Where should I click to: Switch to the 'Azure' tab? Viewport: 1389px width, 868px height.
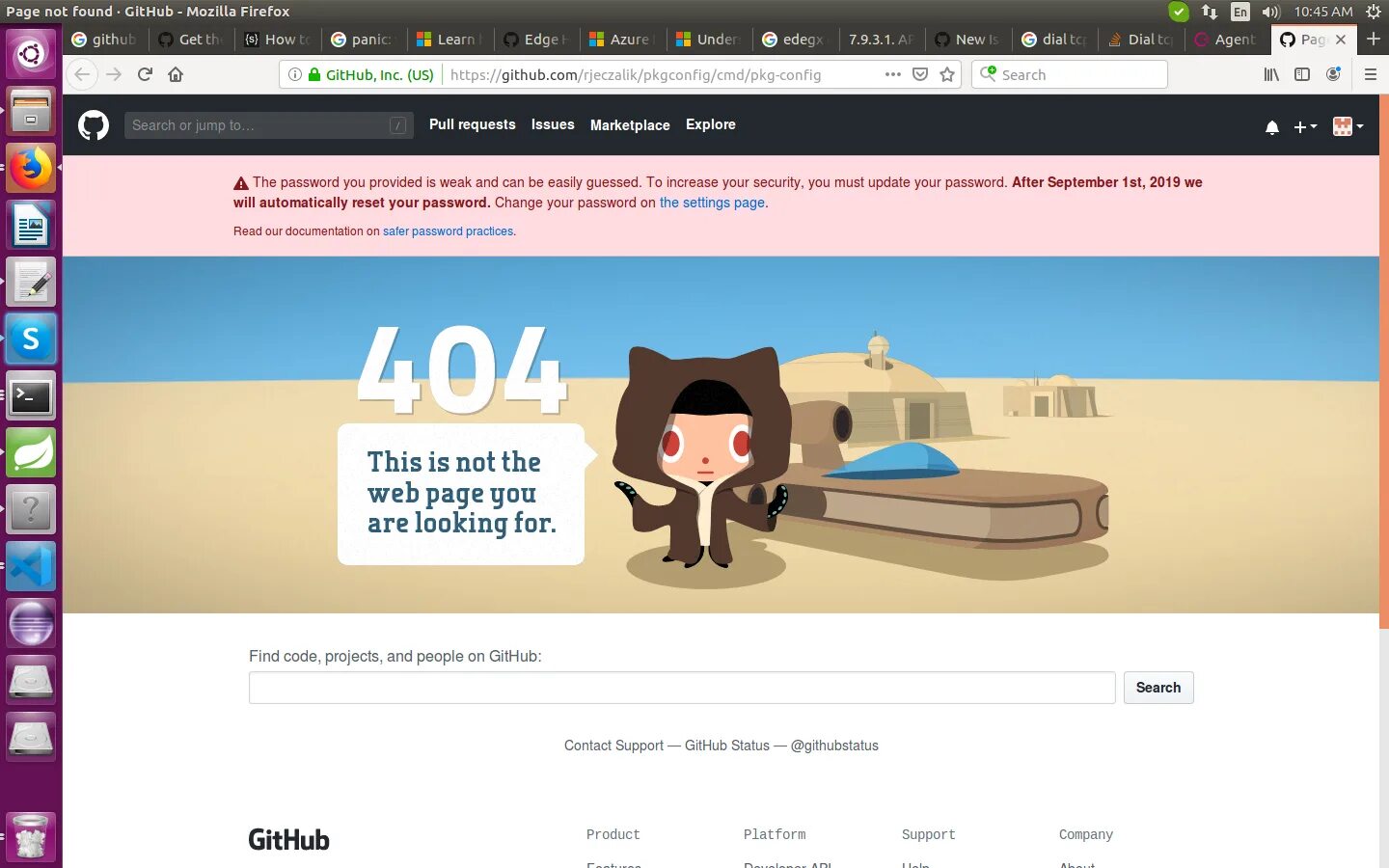click(622, 40)
